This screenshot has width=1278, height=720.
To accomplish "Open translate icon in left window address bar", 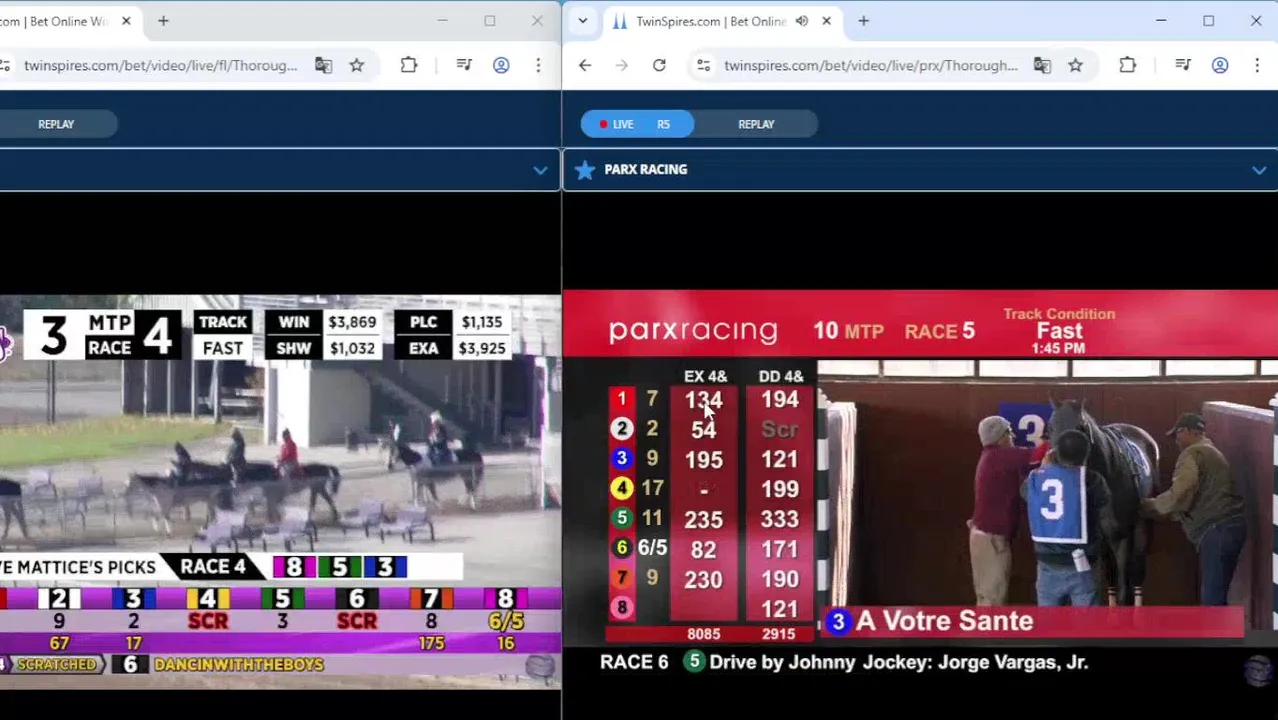I will tap(323, 65).
